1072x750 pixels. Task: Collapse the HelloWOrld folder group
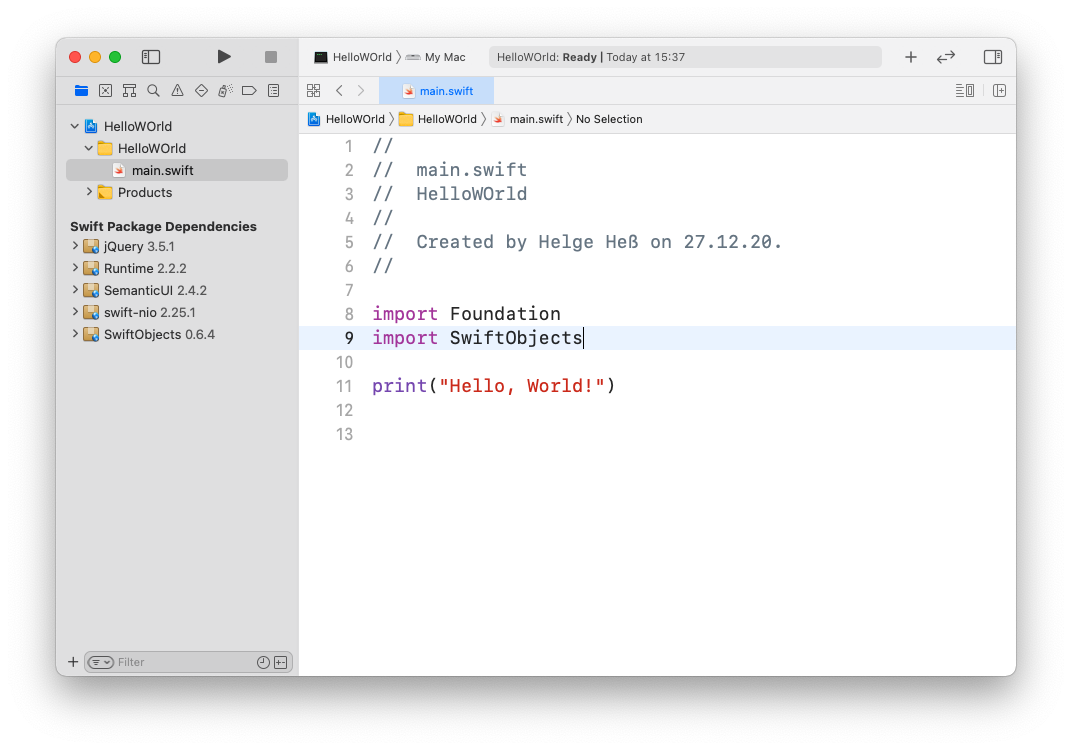89,148
